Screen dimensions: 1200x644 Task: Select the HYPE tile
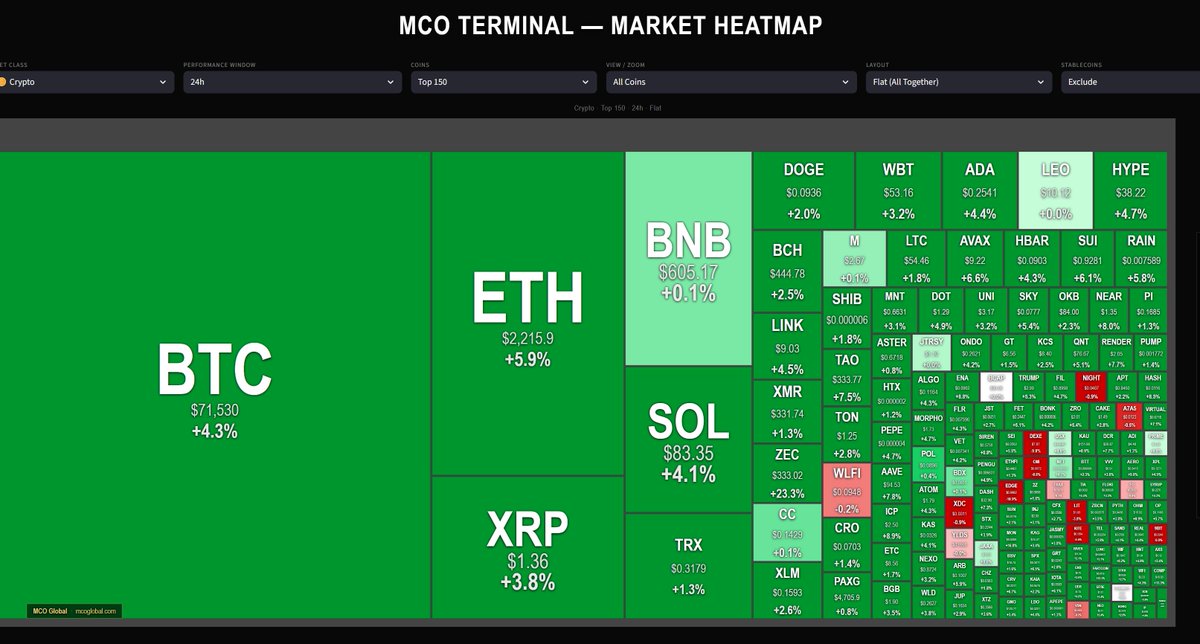click(x=1130, y=190)
